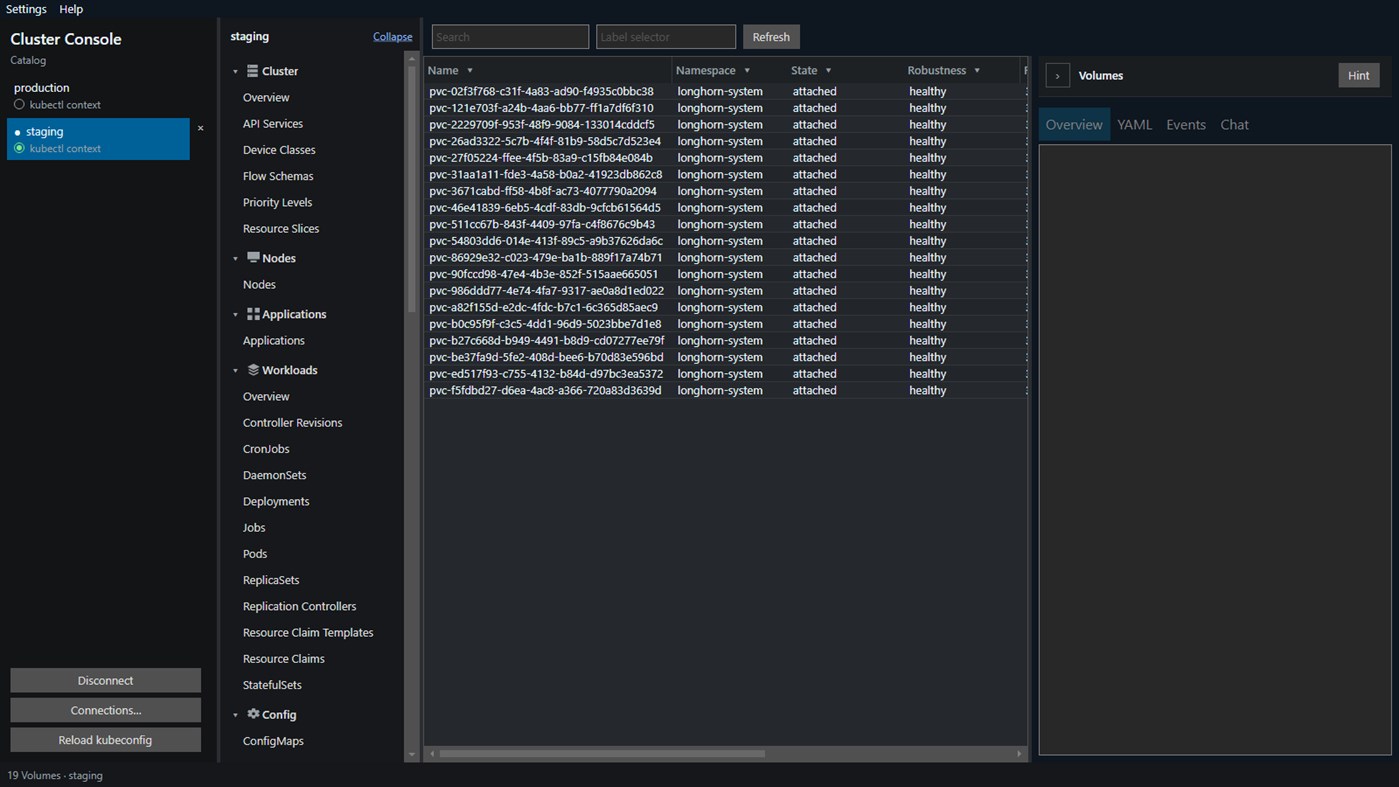This screenshot has height=787, width=1399.
Task: Select the Overview tab in Volumes panel
Action: click(1074, 125)
